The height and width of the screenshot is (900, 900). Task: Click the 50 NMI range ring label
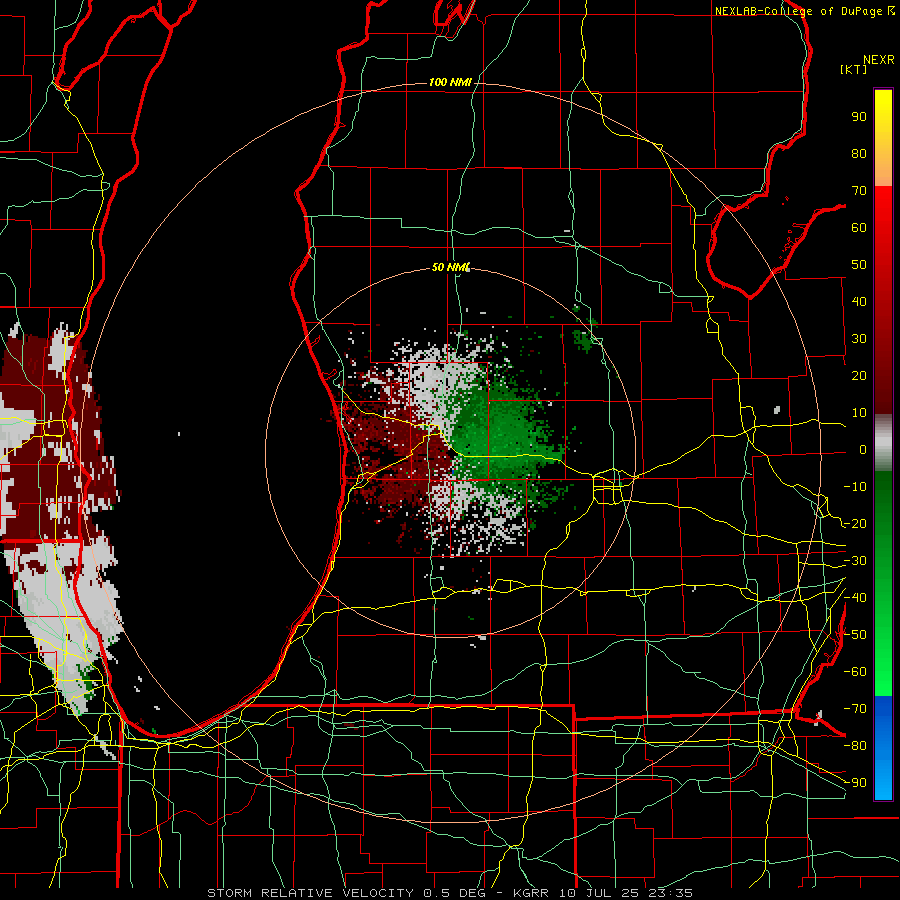pos(451,267)
